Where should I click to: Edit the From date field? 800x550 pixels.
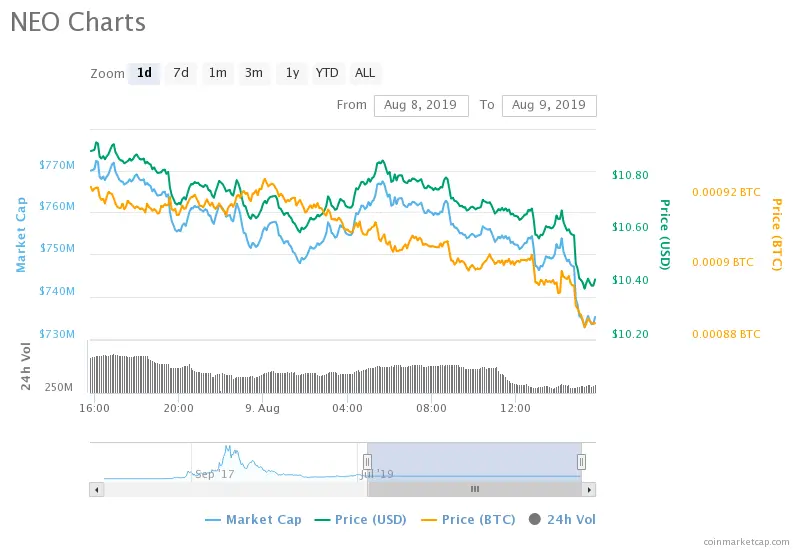point(421,106)
